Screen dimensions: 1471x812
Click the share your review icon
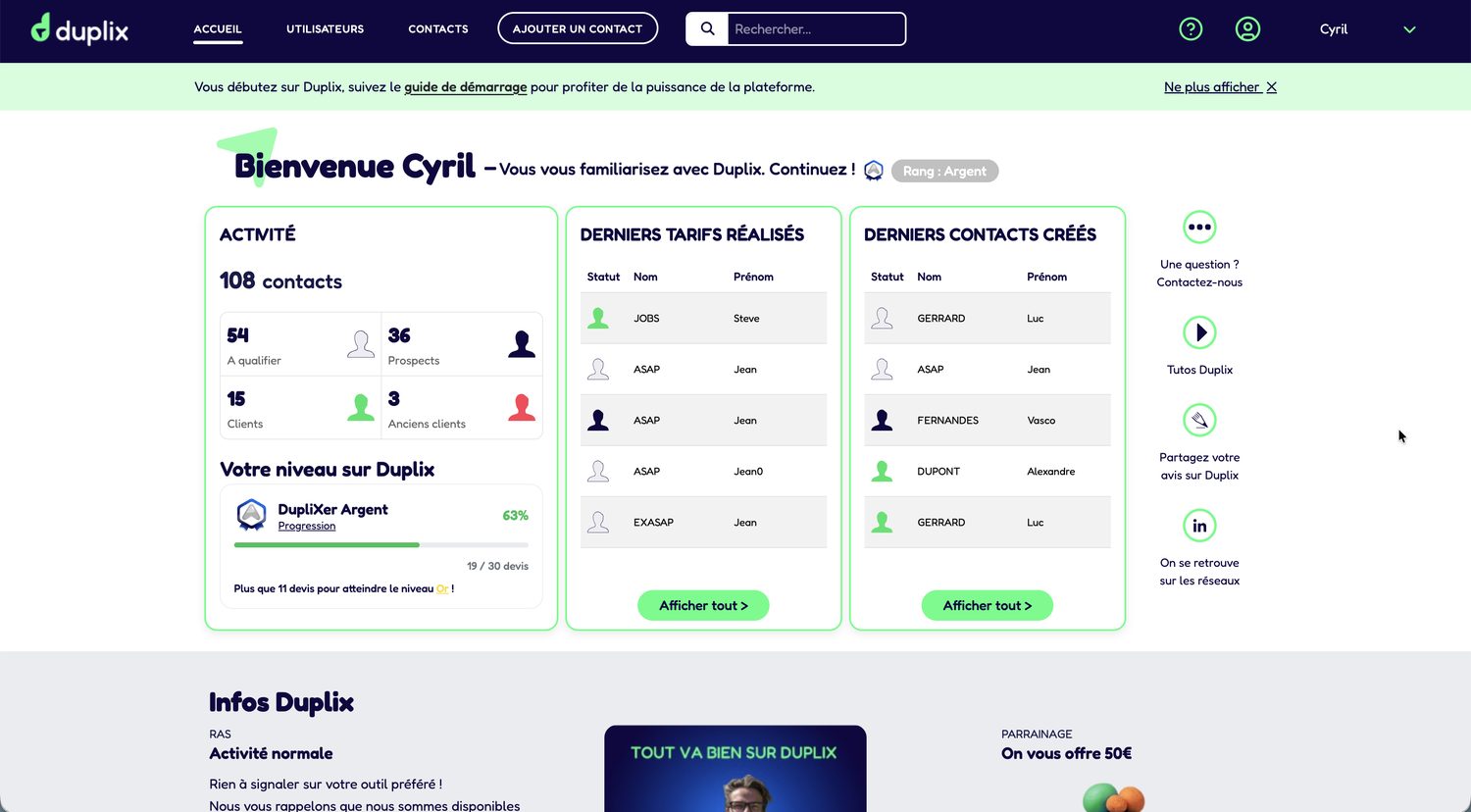pyautogui.click(x=1199, y=421)
